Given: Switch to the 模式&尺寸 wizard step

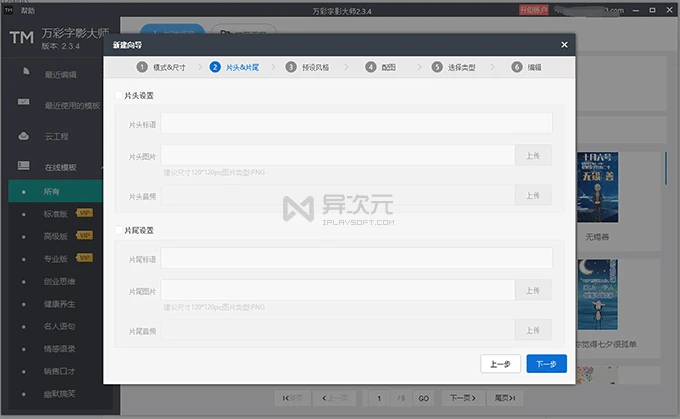Looking at the screenshot, I should pyautogui.click(x=169, y=67).
